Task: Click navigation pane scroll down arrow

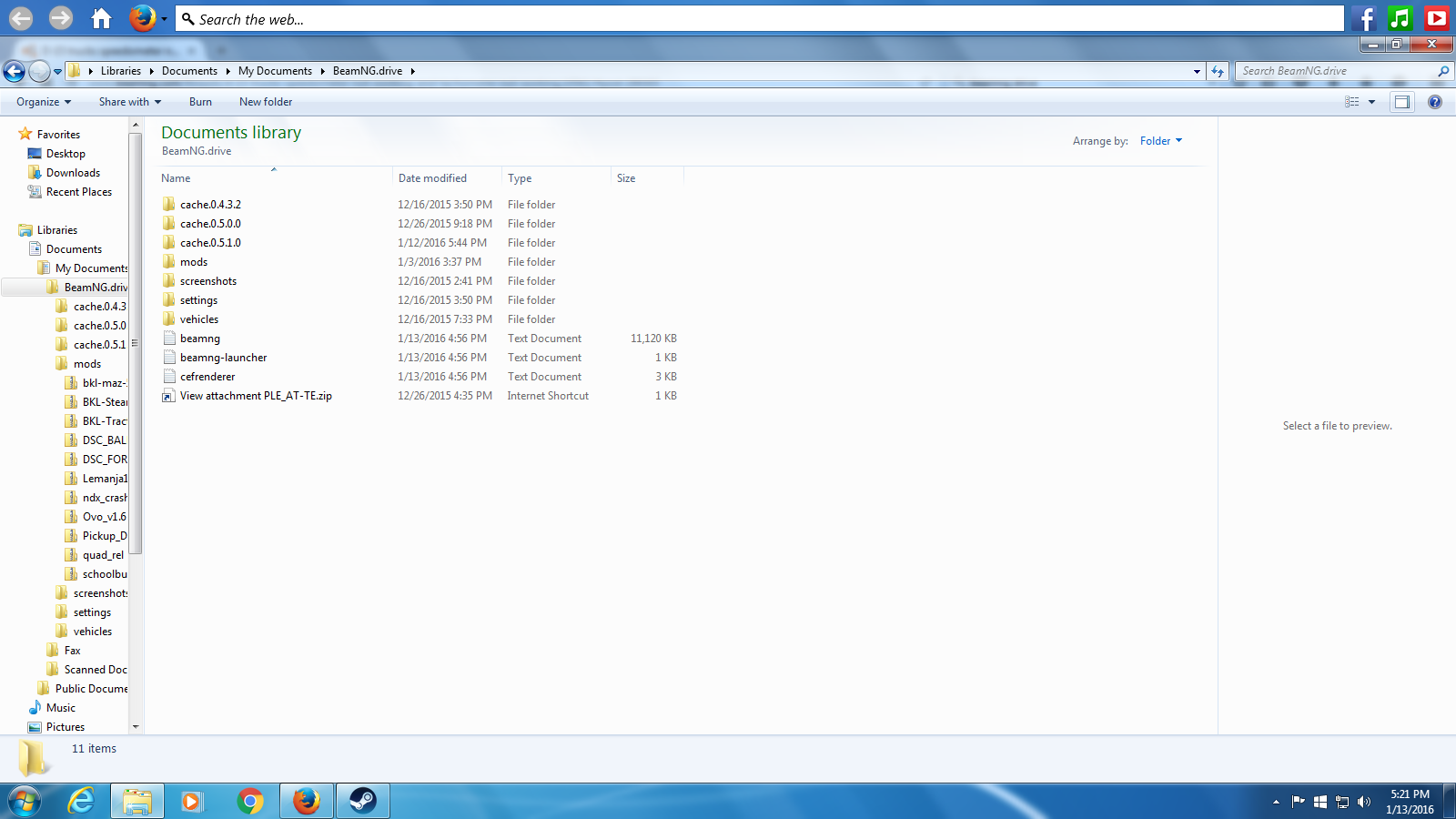Action: [x=136, y=727]
